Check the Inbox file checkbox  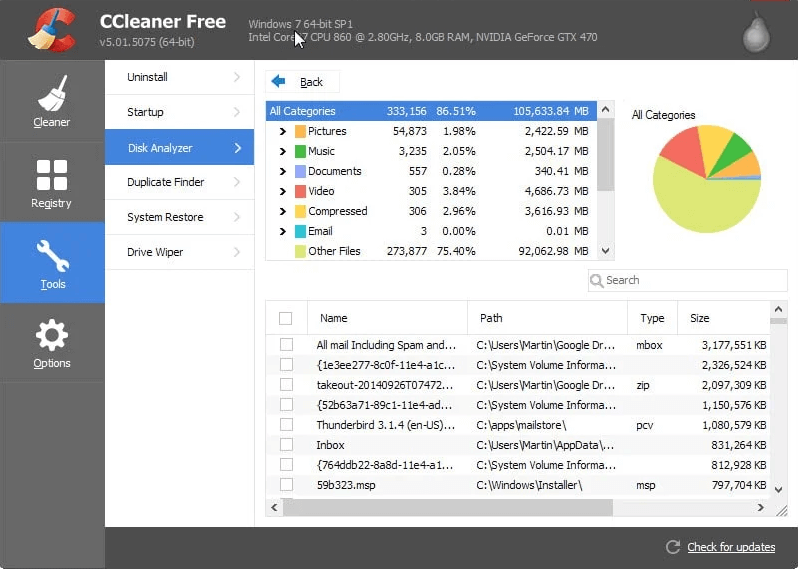coord(287,445)
